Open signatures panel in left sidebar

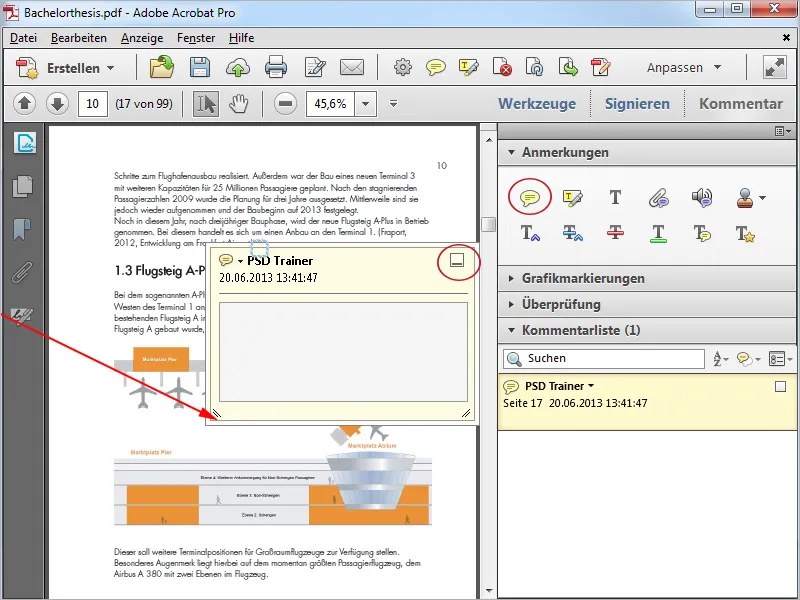coord(24,143)
